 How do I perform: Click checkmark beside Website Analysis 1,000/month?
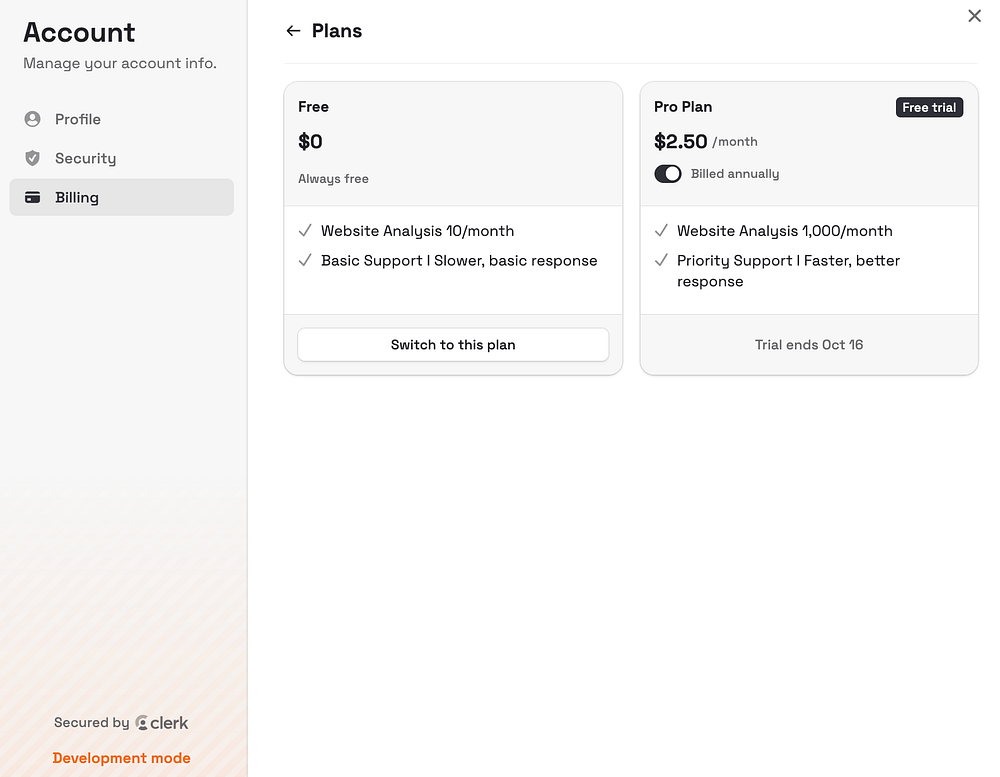click(661, 231)
